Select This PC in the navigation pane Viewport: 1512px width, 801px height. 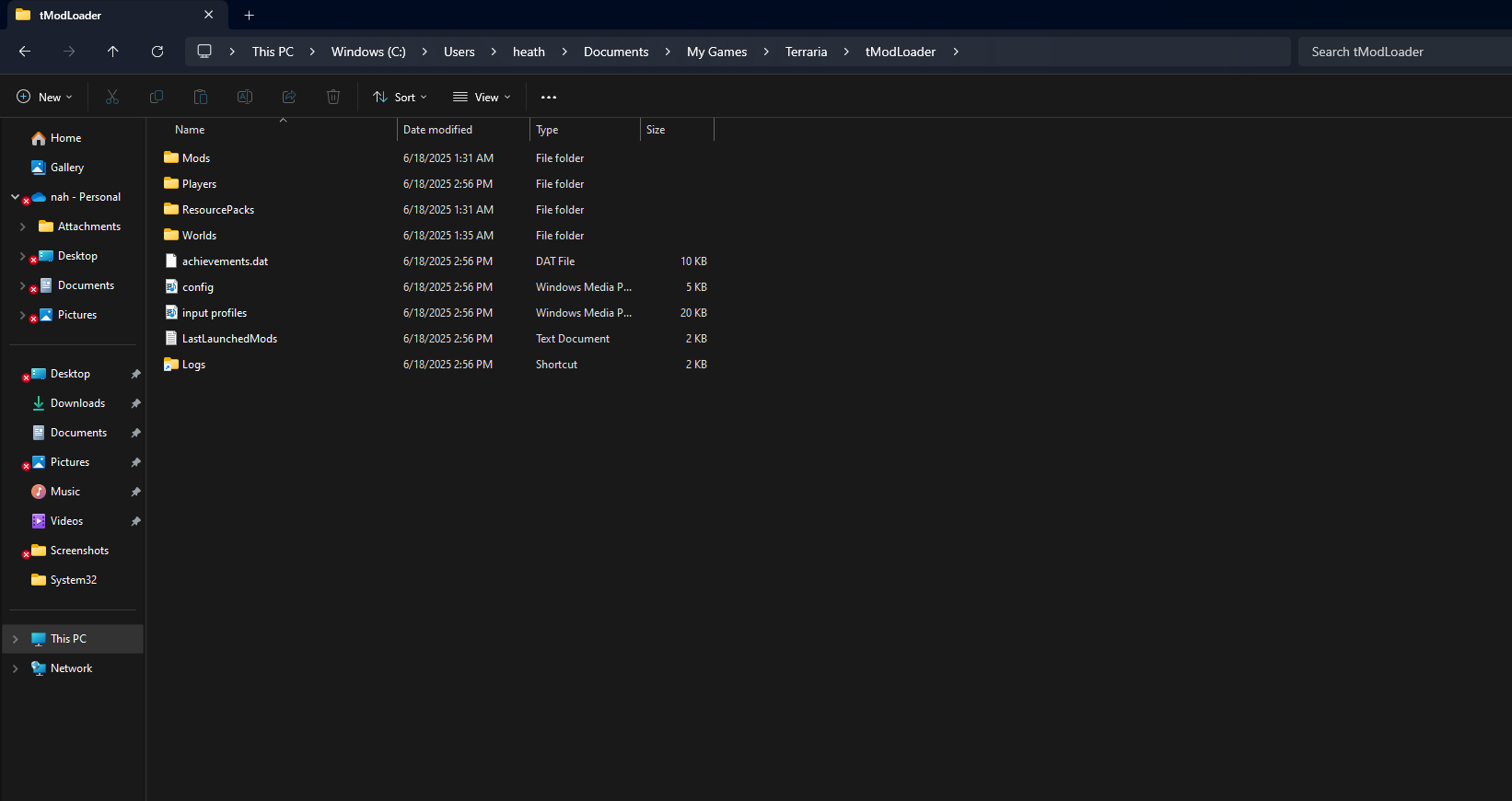(72, 639)
